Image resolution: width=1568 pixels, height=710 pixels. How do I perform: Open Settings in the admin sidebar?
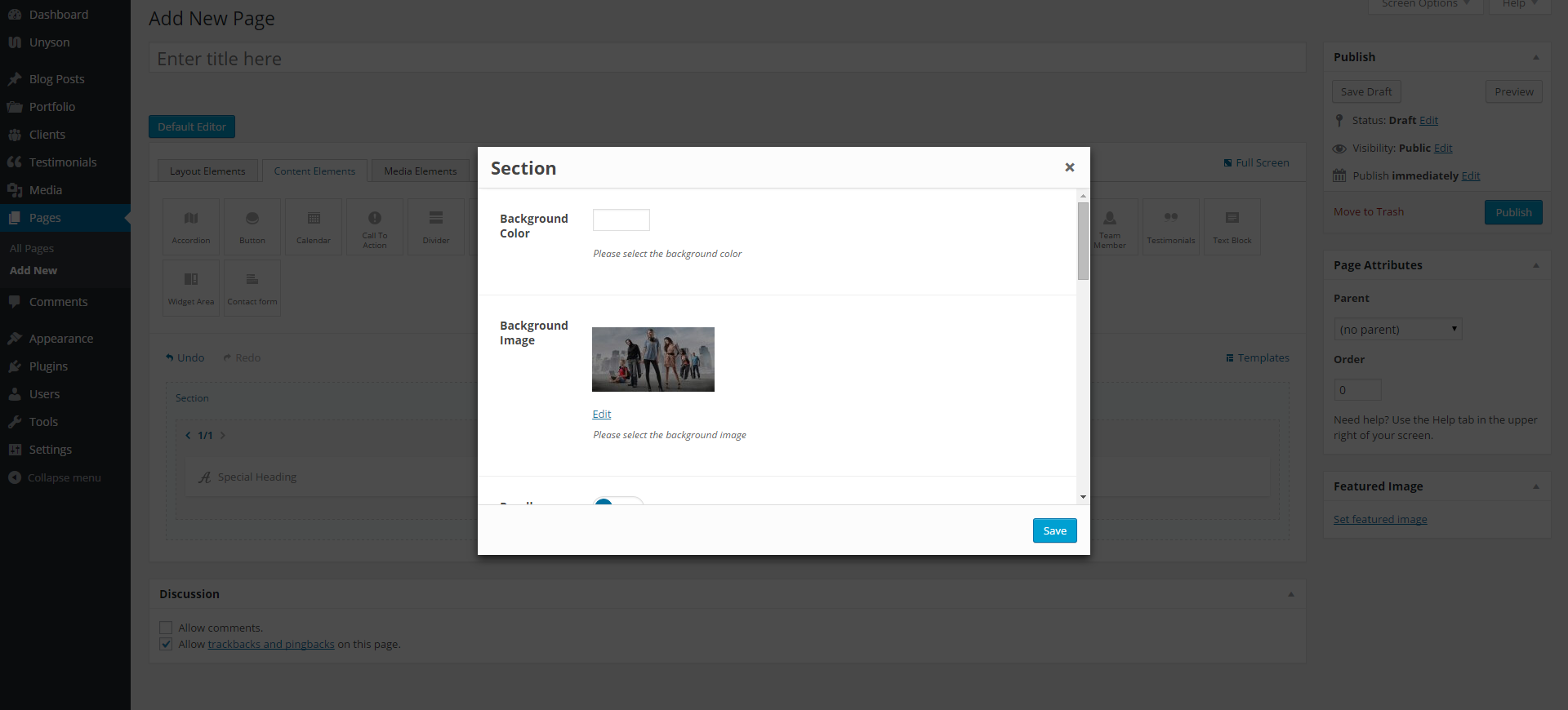coord(65,449)
